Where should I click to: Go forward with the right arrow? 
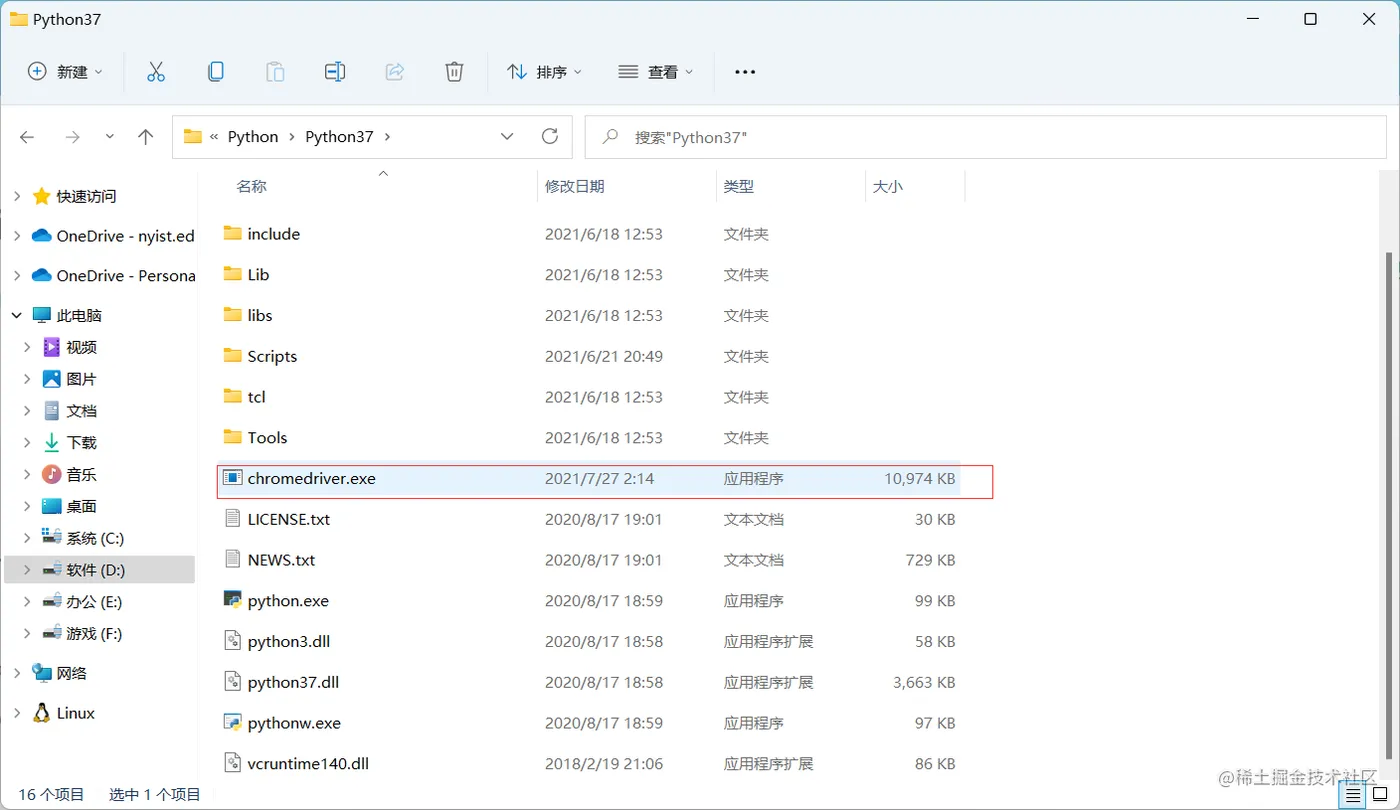[x=72, y=137]
